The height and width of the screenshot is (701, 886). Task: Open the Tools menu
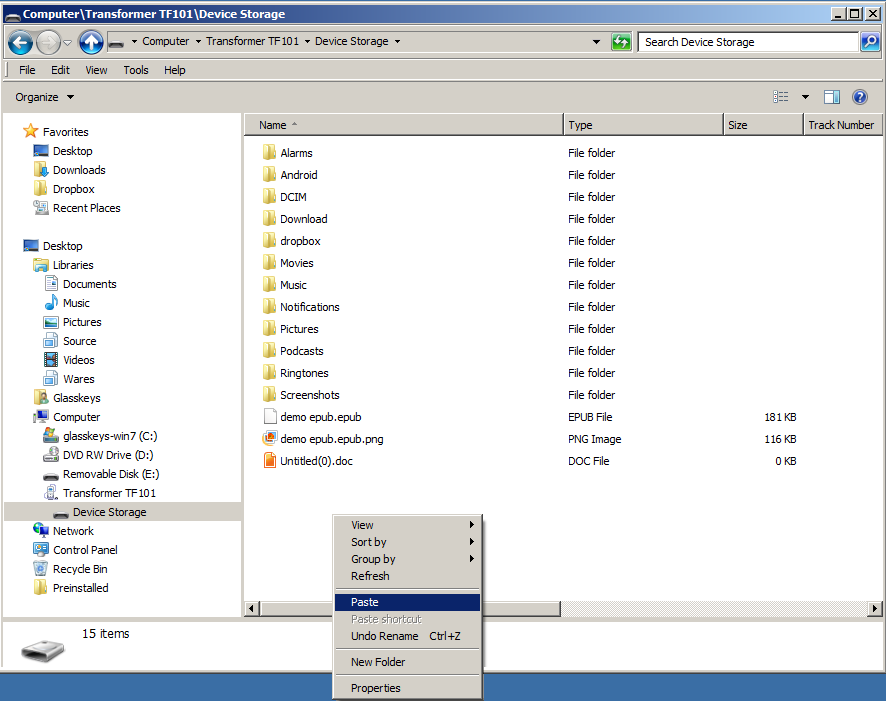click(136, 70)
